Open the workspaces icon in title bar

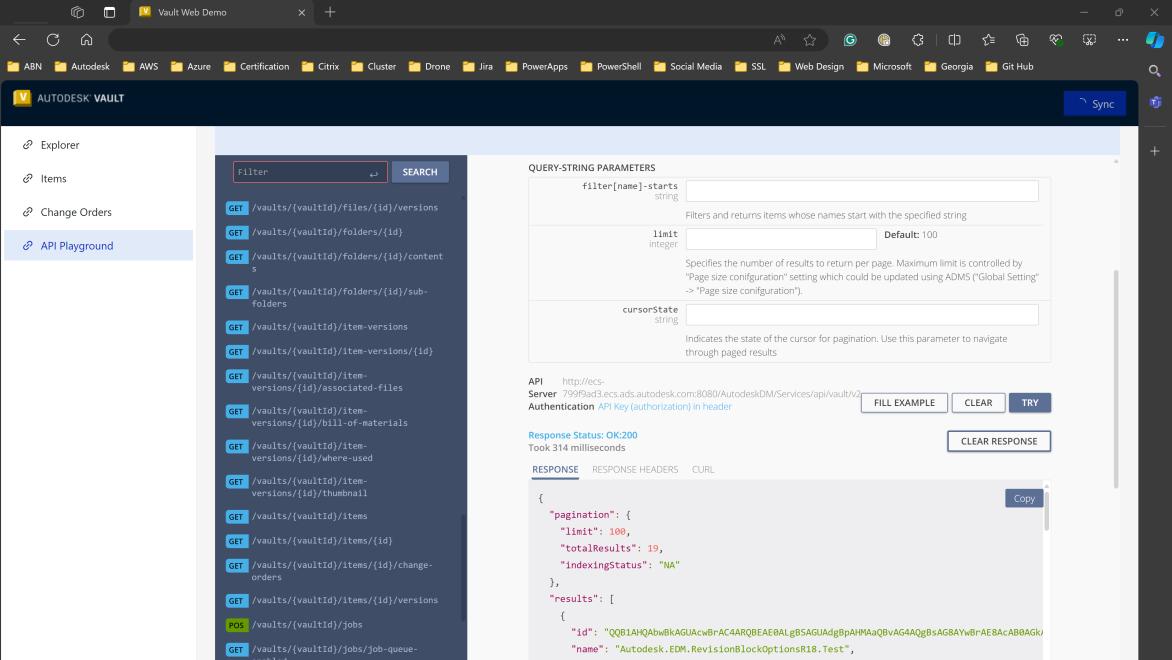click(77, 12)
